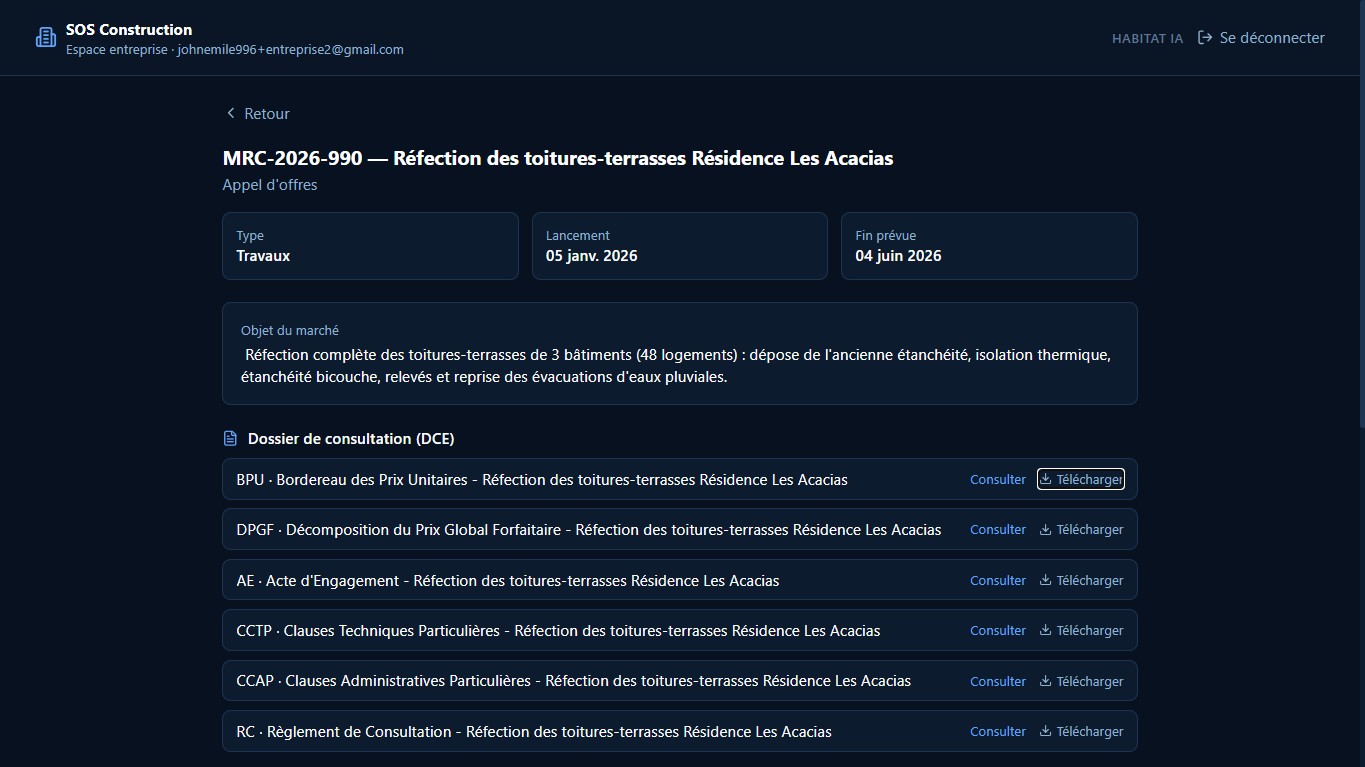Click the download icon in the CCTP row

tap(1045, 630)
